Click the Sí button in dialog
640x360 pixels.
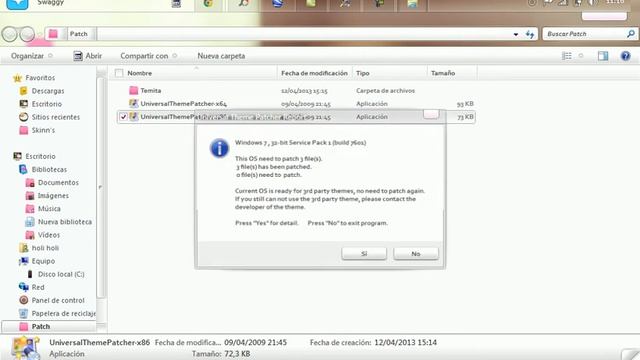point(364,253)
